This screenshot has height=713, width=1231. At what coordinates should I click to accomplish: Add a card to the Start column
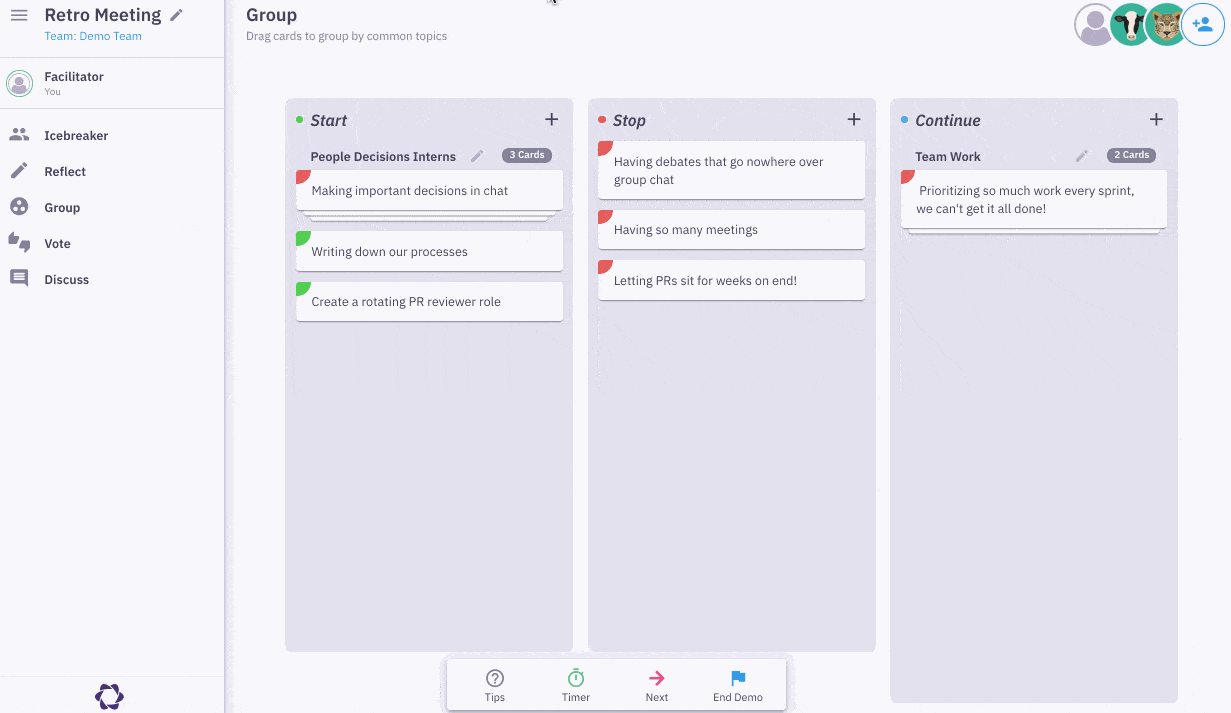(551, 120)
